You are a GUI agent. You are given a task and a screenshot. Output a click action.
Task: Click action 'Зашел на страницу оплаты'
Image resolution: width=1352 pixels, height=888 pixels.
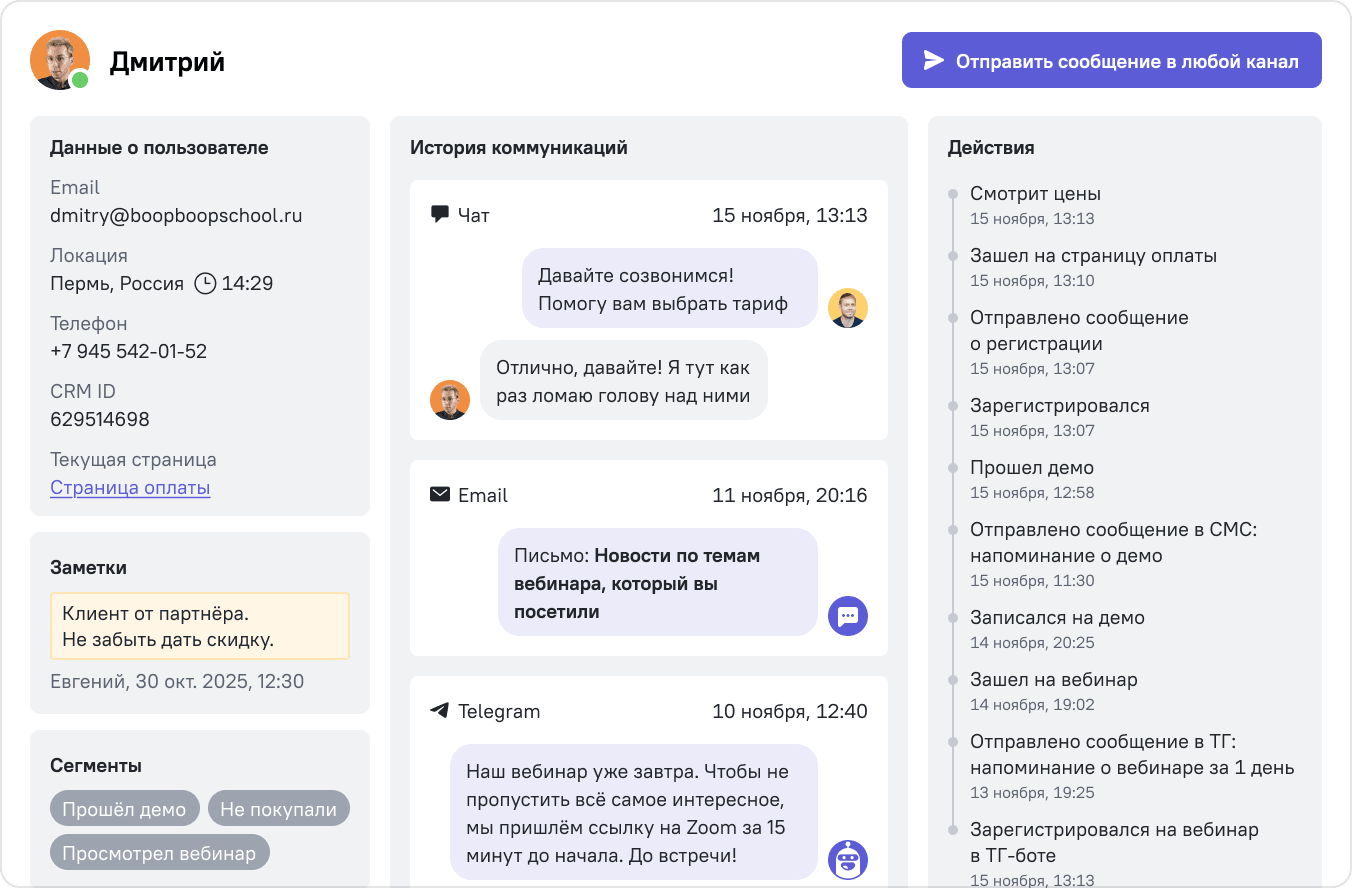(x=1093, y=256)
